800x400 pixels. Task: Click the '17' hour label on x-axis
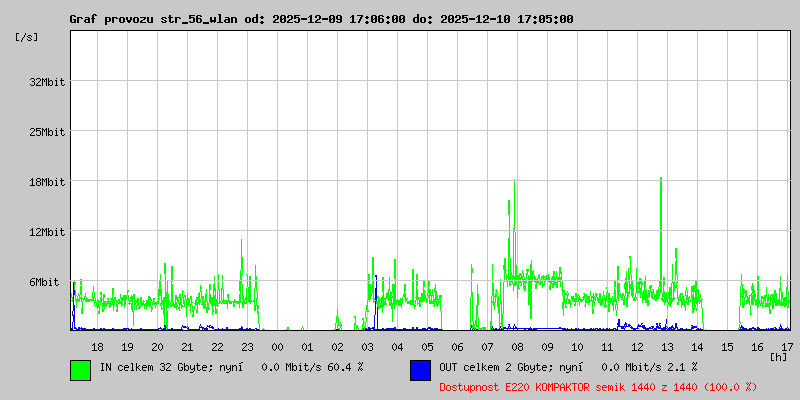[787, 347]
